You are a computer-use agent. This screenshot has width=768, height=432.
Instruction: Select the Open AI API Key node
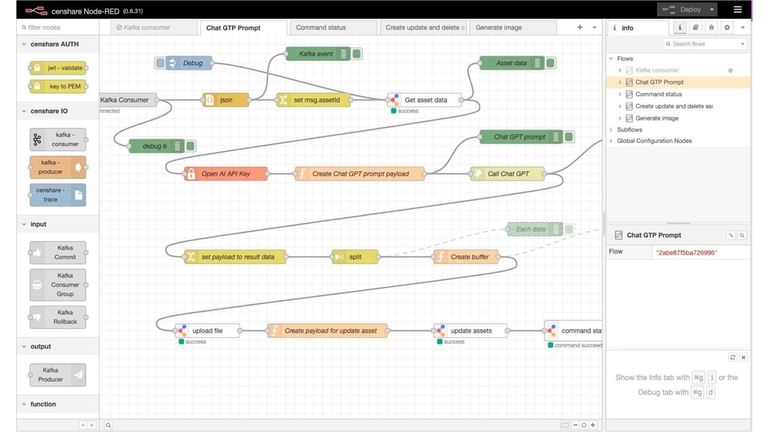tap(226, 174)
